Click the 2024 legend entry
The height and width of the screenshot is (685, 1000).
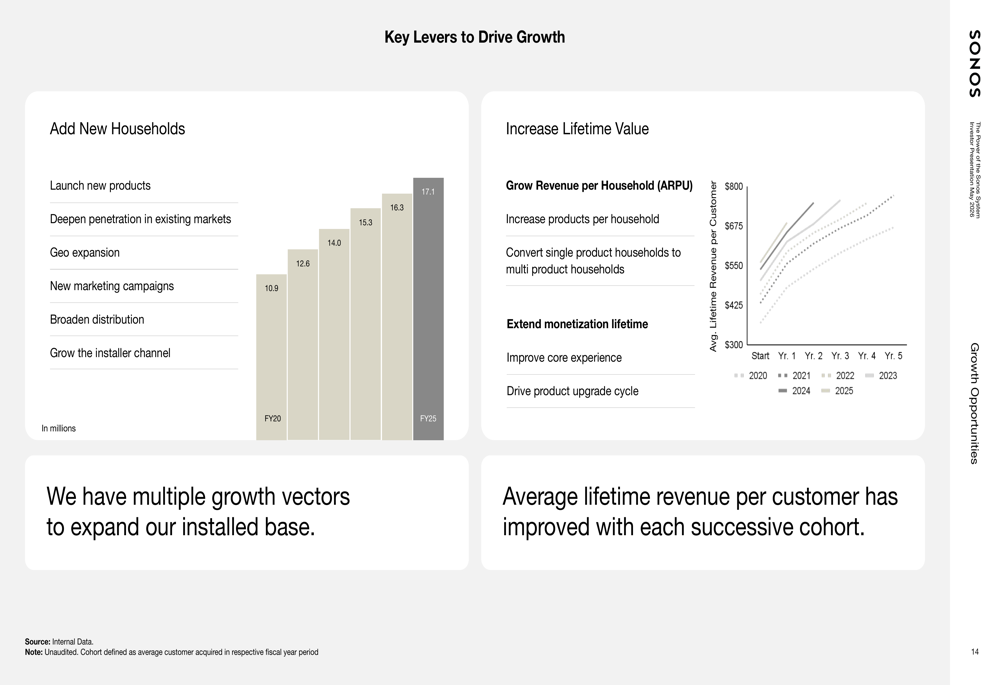[795, 391]
